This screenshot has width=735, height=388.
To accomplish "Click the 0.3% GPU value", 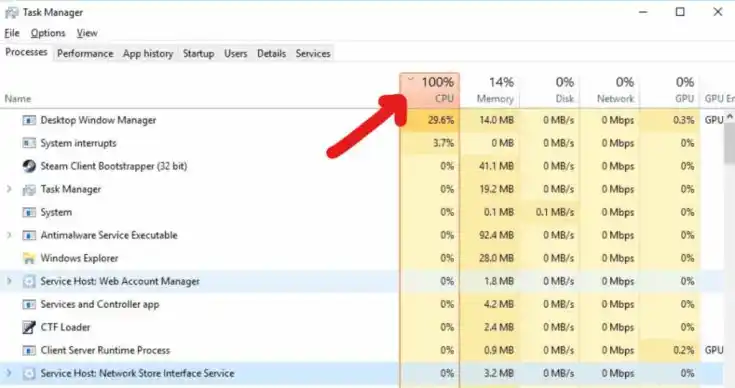I will coord(683,120).
